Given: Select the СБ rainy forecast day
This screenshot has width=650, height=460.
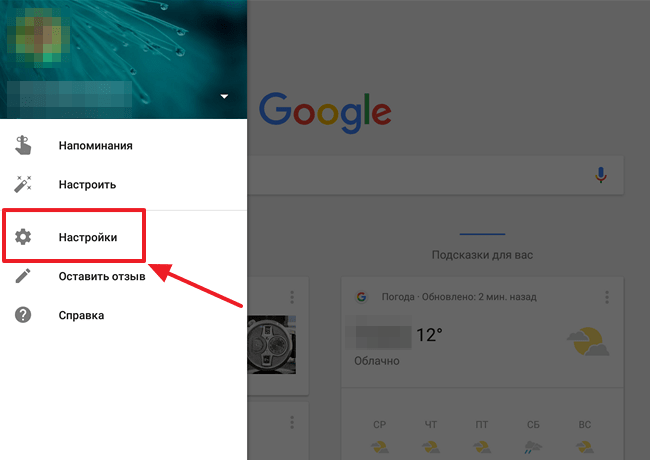Looking at the screenshot, I should pyautogui.click(x=533, y=437).
